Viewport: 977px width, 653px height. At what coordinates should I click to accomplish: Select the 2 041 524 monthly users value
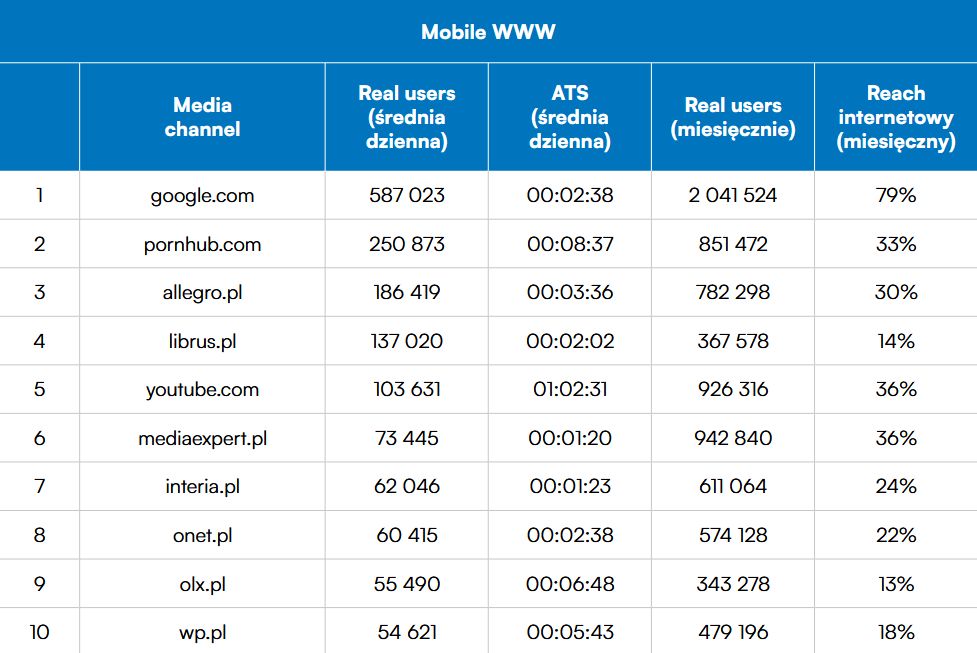(733, 195)
